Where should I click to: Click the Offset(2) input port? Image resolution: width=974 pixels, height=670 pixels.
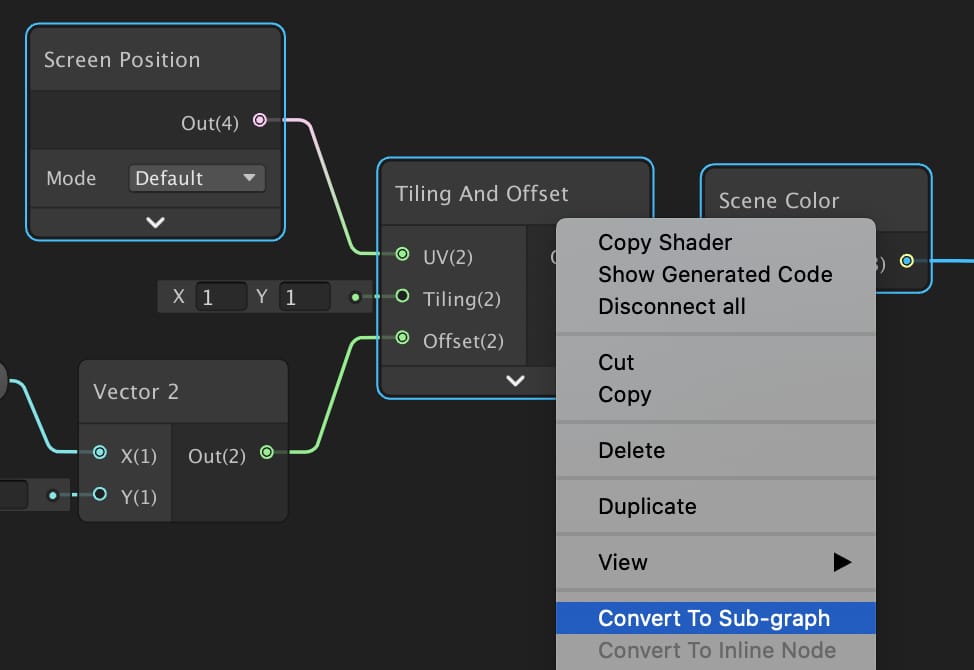(x=402, y=338)
